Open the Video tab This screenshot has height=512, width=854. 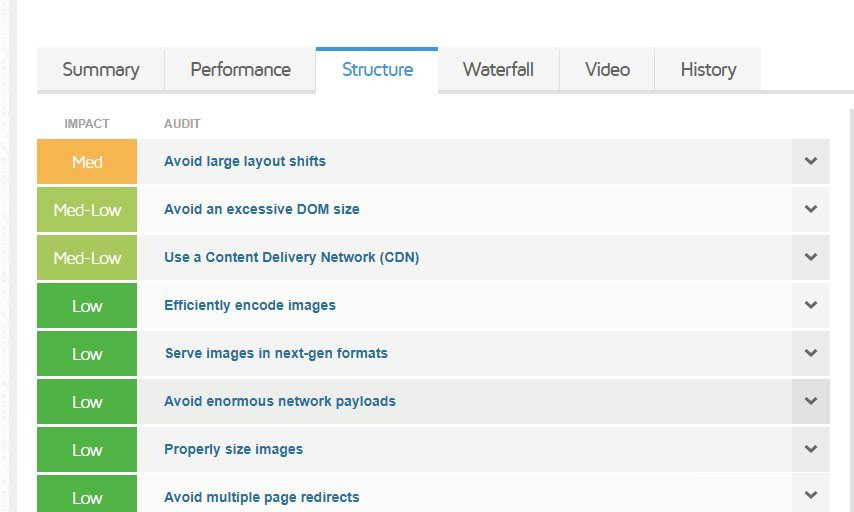607,70
